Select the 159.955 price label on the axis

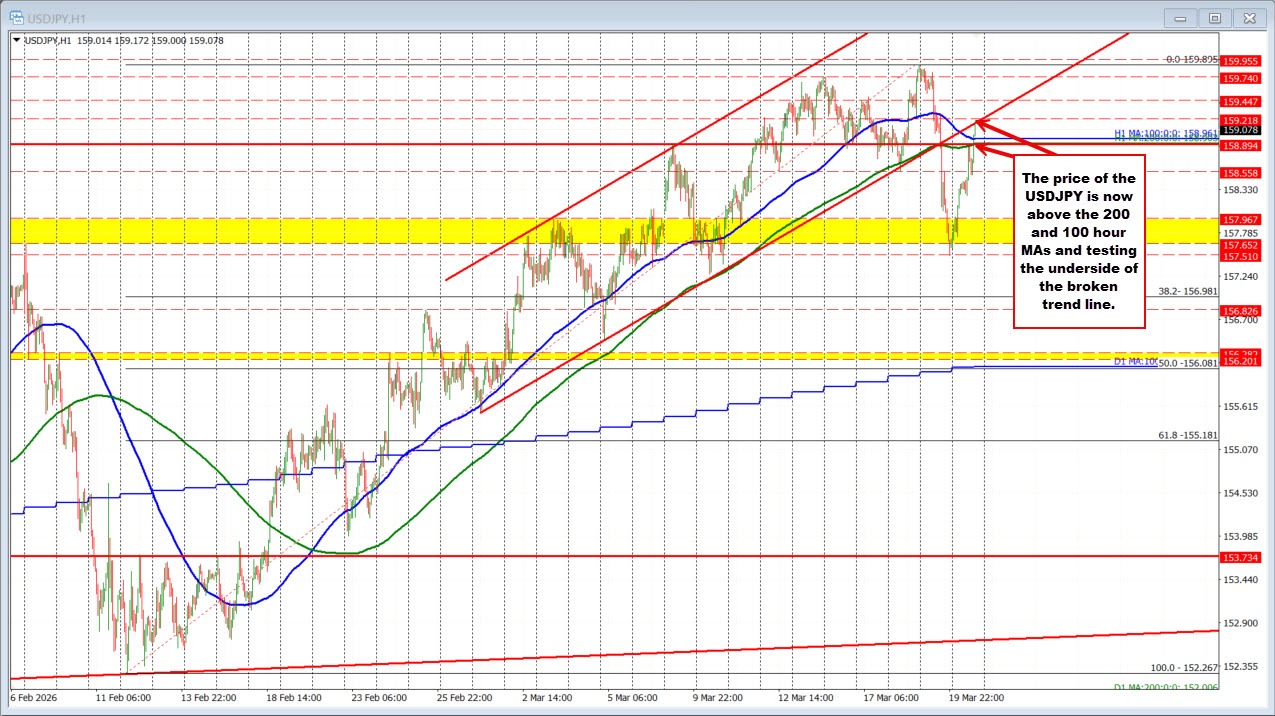tap(1241, 61)
